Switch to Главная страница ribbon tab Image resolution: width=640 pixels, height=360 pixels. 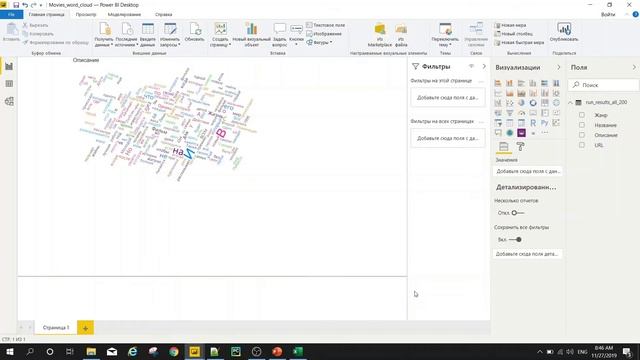47,14
